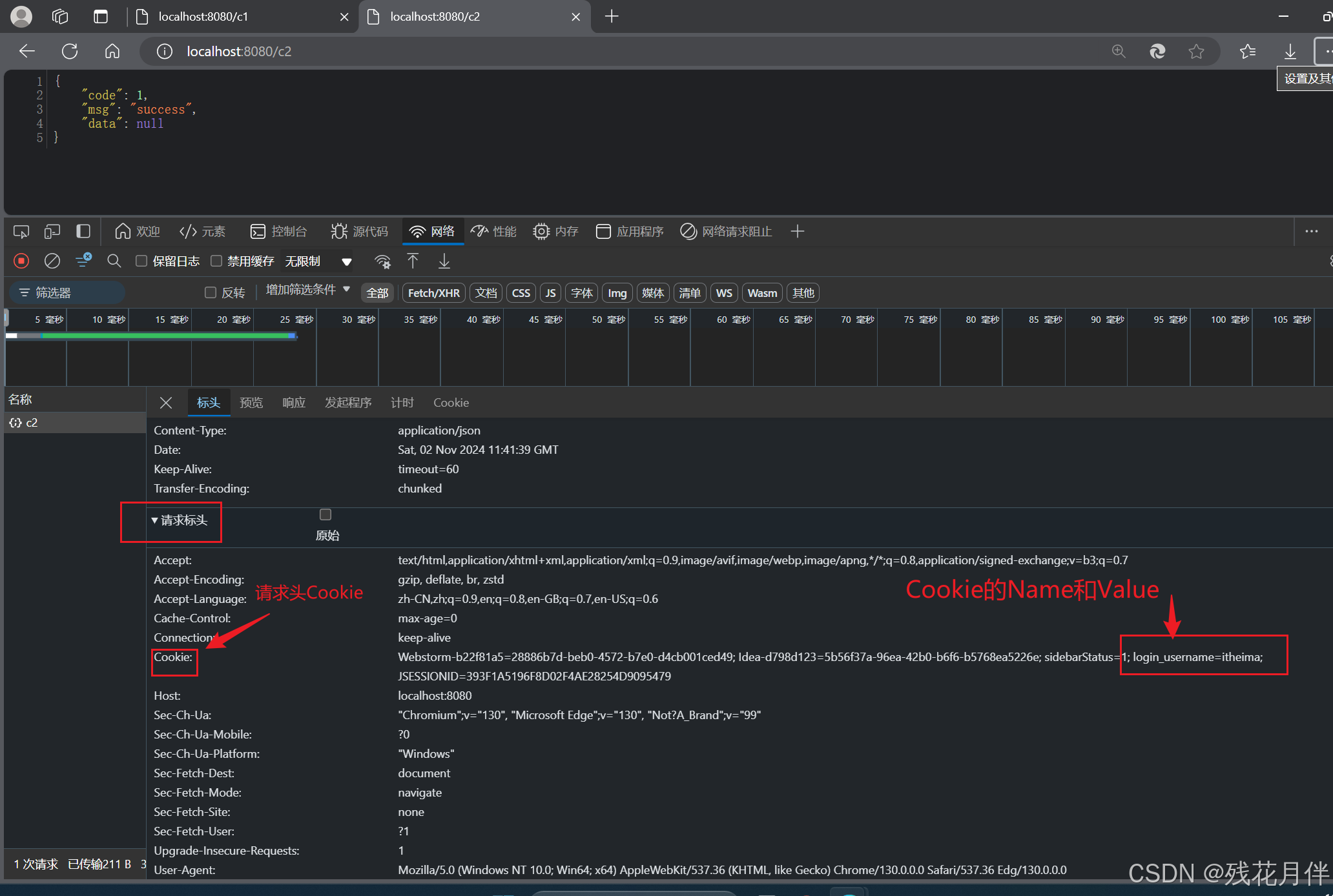
Task: Open the 响应 request tab
Action: pyautogui.click(x=294, y=403)
